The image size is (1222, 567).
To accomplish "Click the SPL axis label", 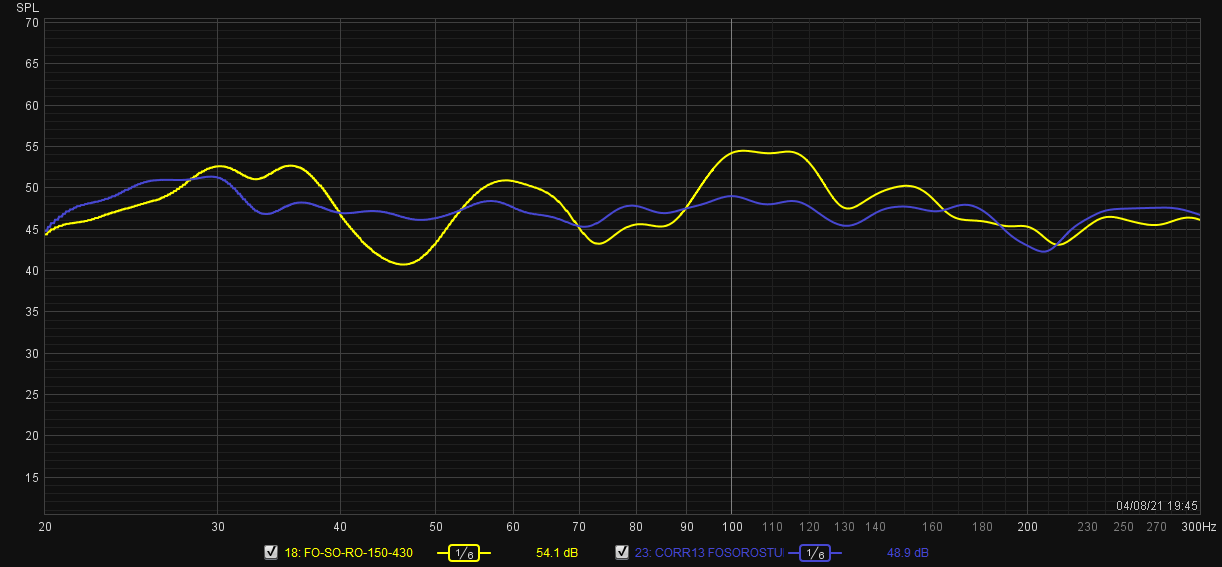I will coord(27,7).
